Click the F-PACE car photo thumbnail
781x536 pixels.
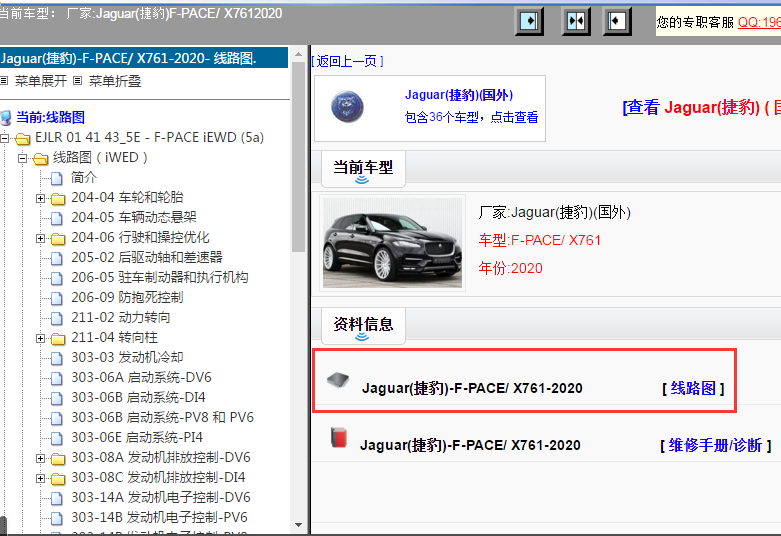[x=392, y=243]
